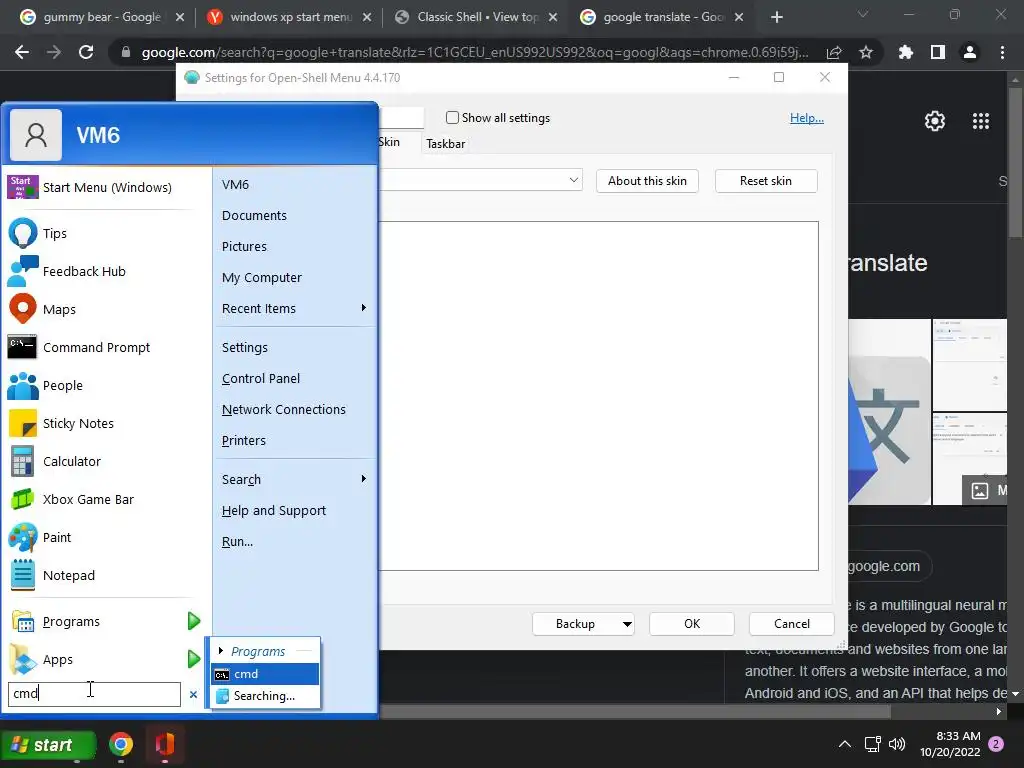Clear the search box with the X icon
1024x768 pixels.
click(x=193, y=694)
